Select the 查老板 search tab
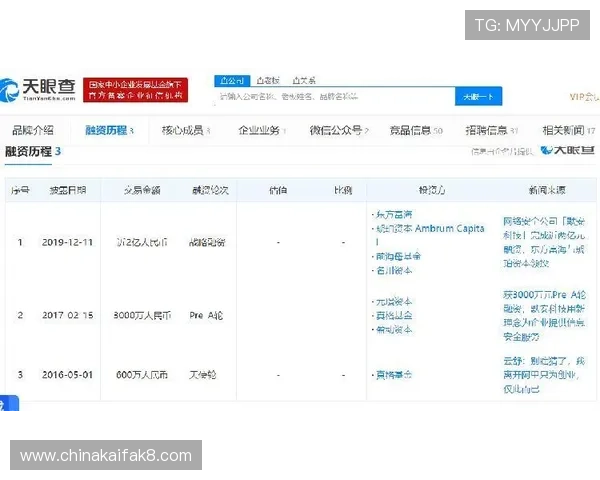This screenshot has height=480, width=600. coord(268,81)
